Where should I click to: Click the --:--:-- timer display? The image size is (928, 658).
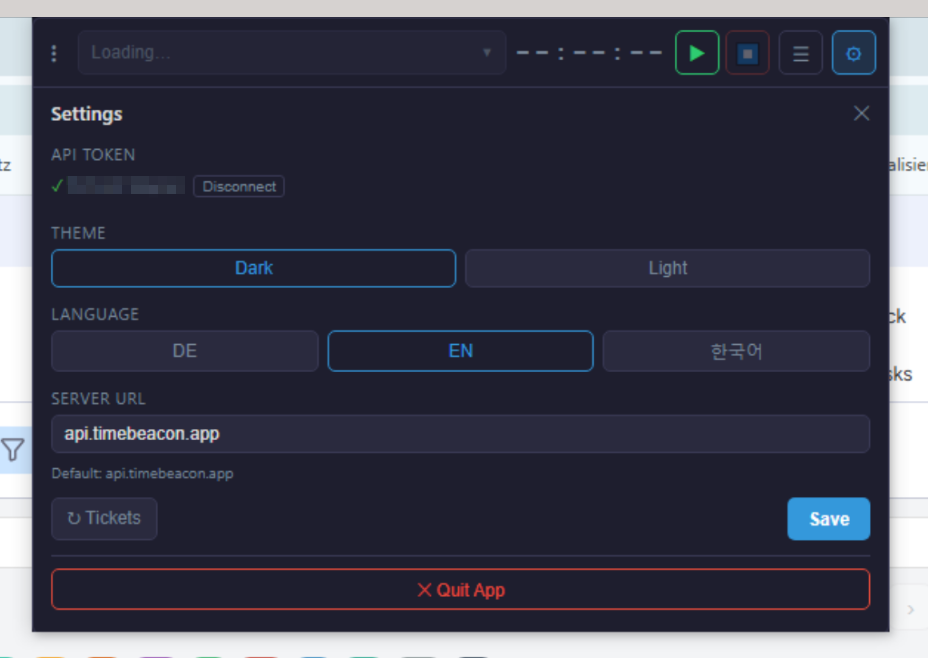pyautogui.click(x=589, y=54)
